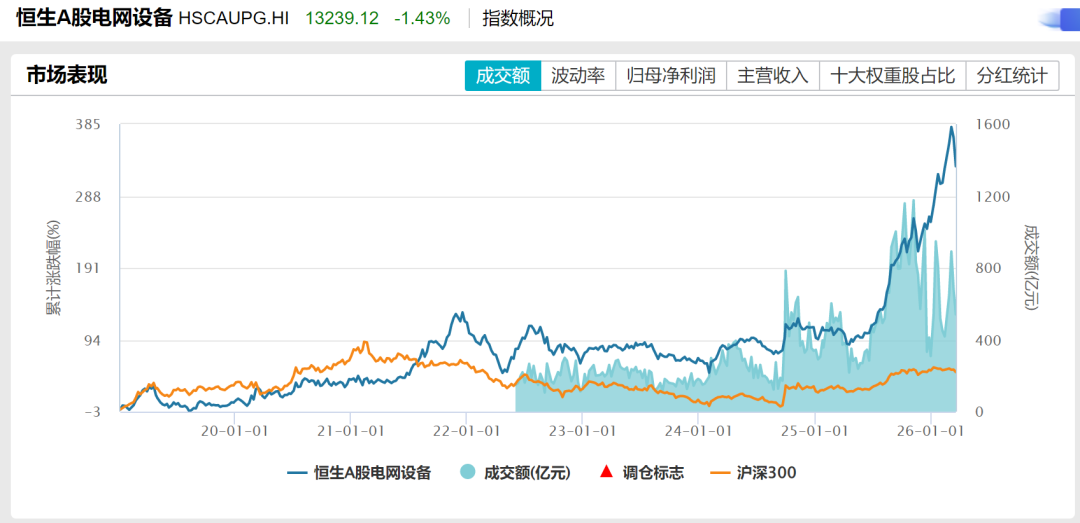The height and width of the screenshot is (523, 1080).
Task: Show the 主营收入 tab
Action: point(773,76)
